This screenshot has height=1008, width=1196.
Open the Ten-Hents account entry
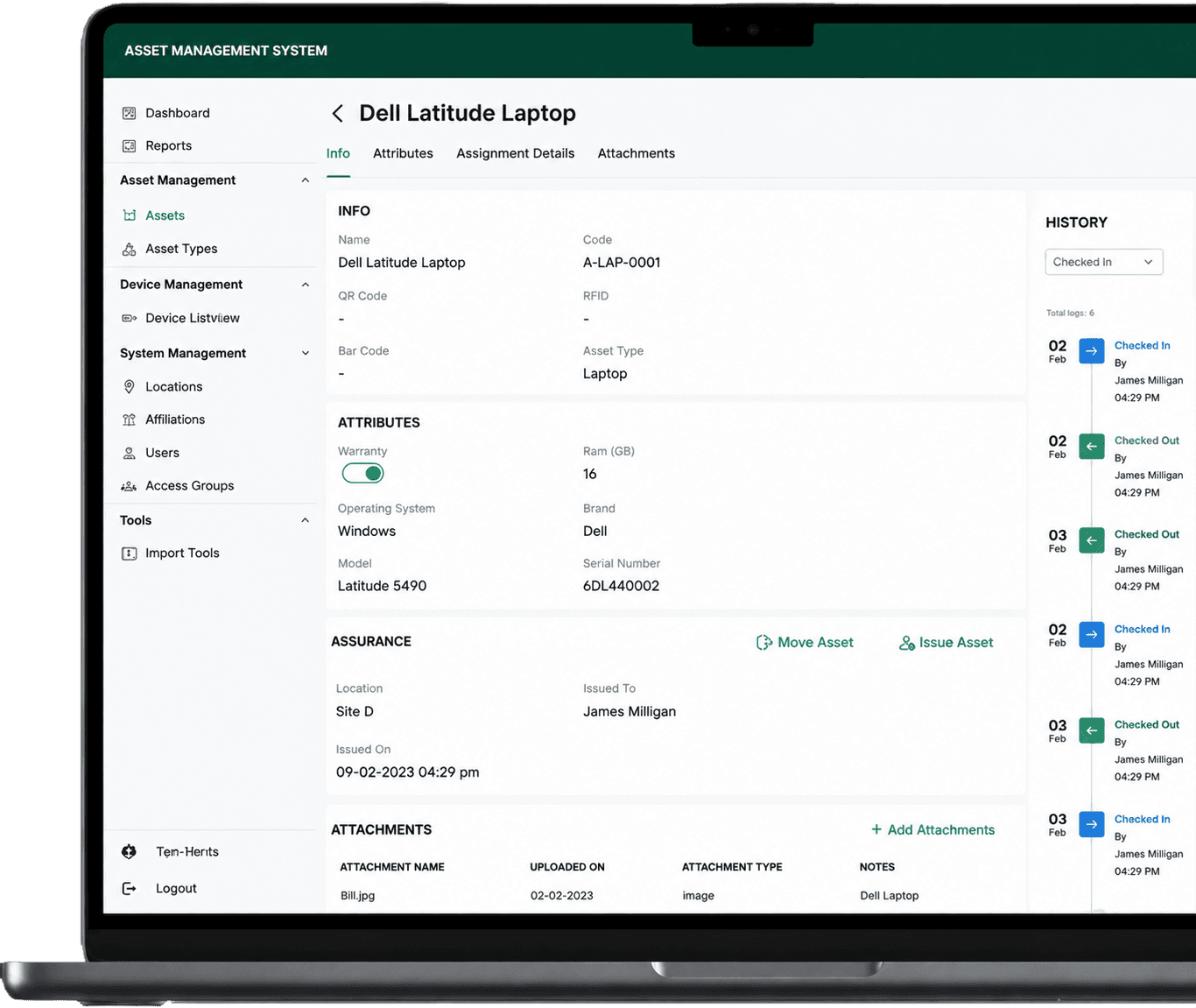pos(187,851)
